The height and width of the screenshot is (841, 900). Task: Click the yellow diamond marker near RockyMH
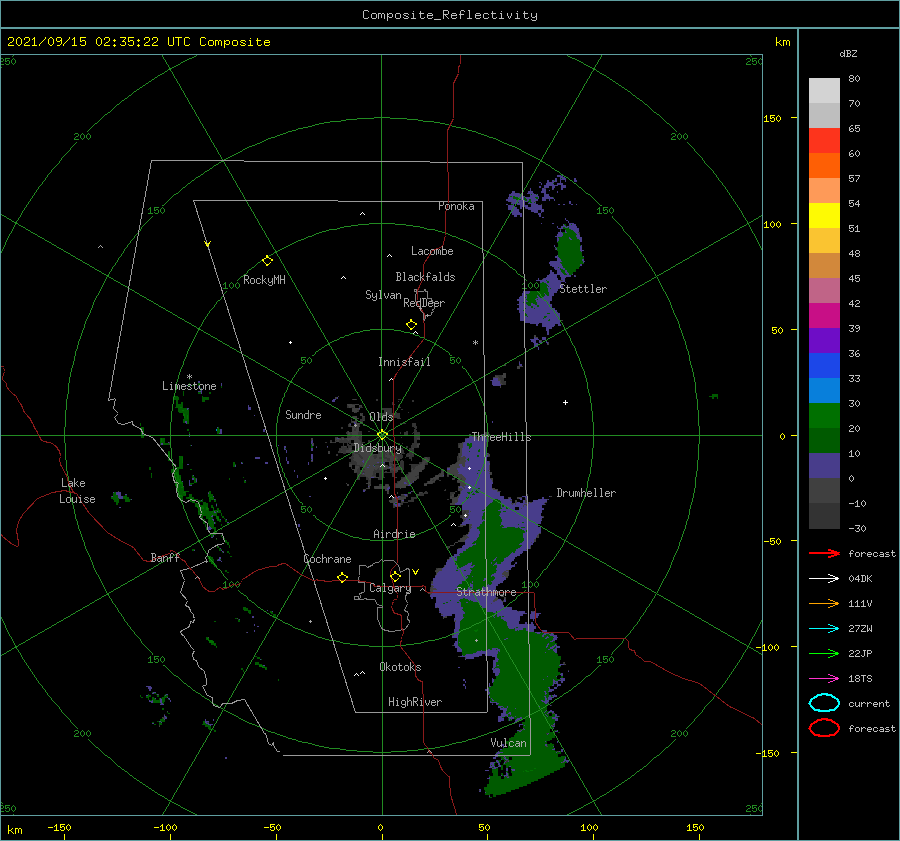click(267, 261)
